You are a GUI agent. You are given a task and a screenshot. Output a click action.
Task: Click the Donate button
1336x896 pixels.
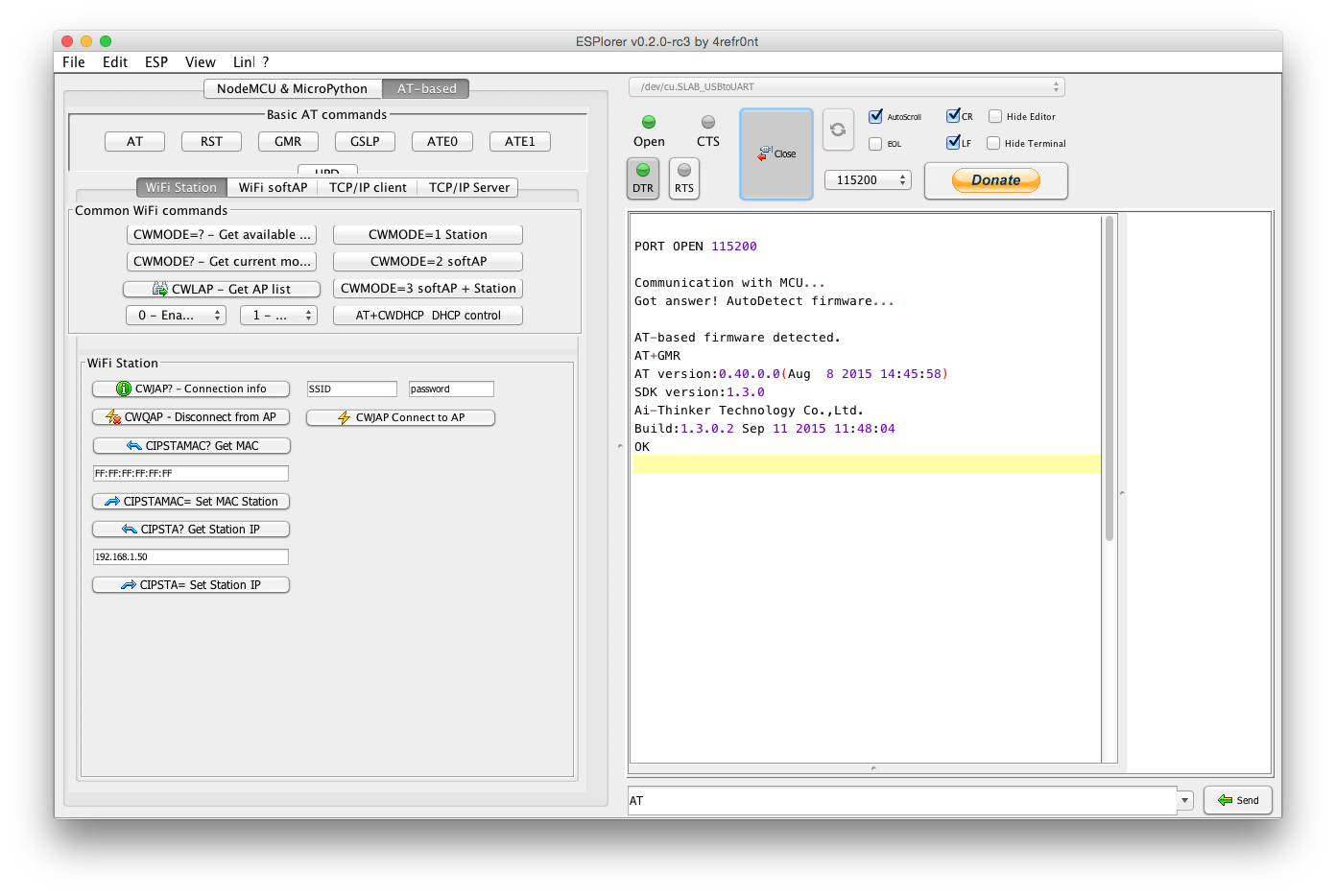tap(995, 180)
